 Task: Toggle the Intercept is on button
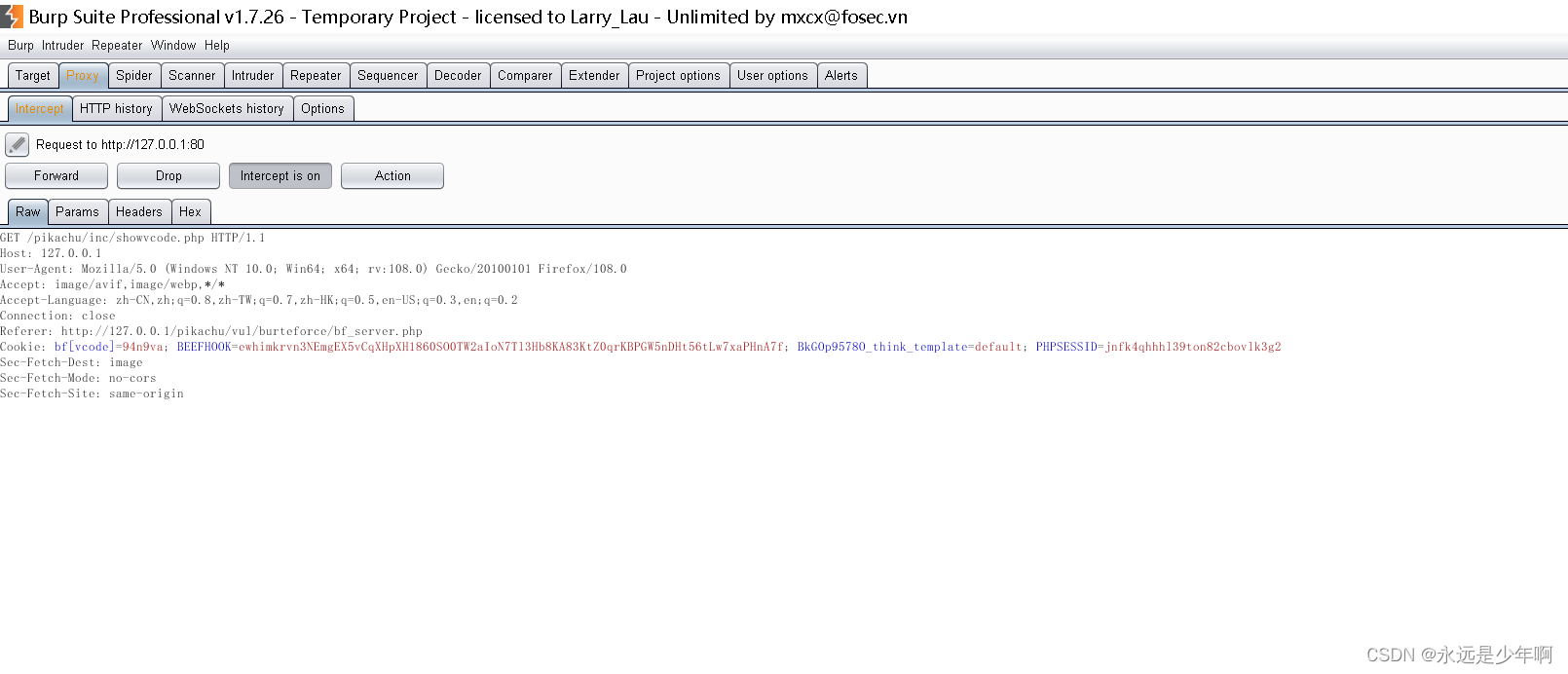[x=280, y=176]
